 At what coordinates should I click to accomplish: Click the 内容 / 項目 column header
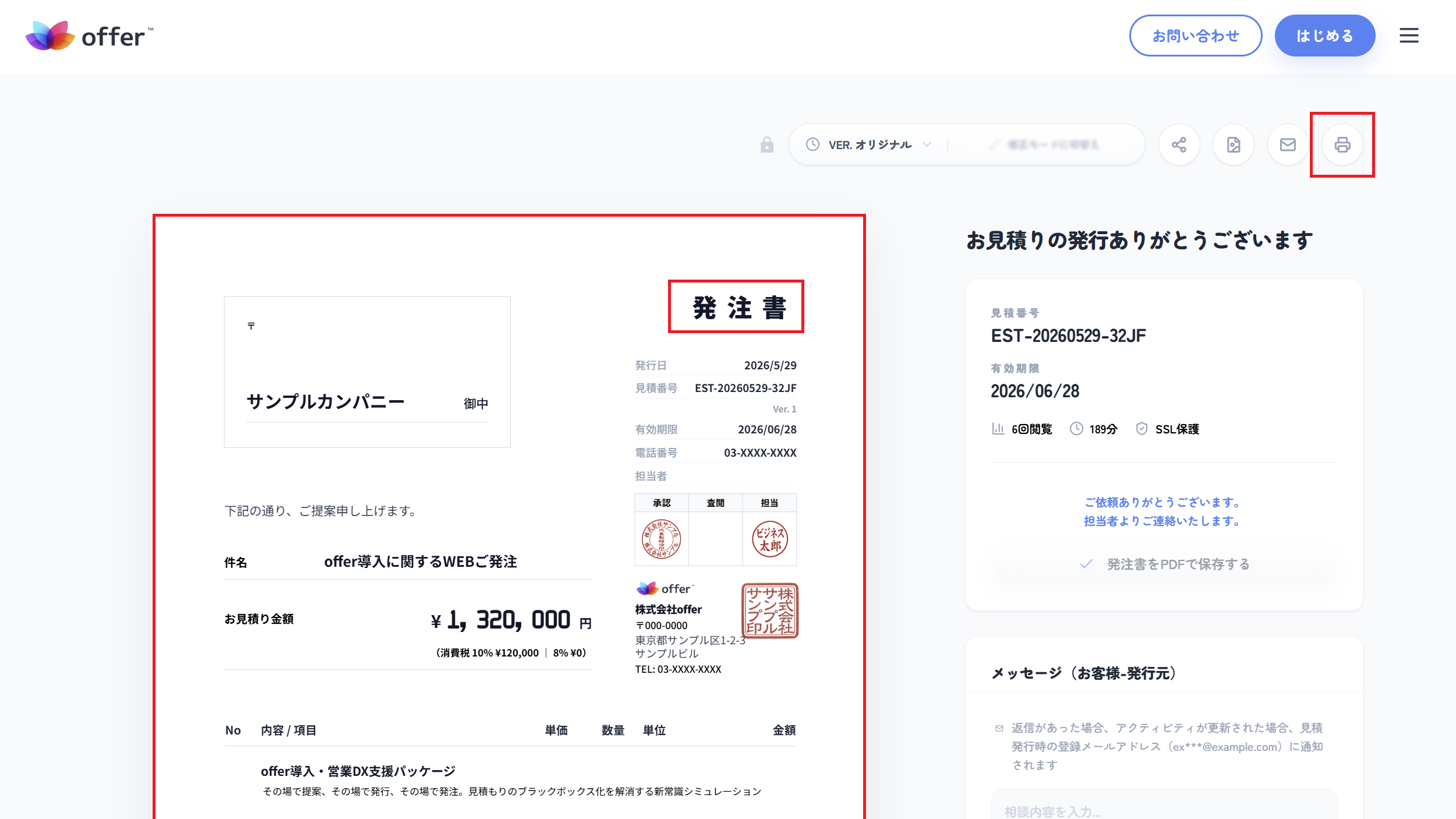[x=288, y=730]
